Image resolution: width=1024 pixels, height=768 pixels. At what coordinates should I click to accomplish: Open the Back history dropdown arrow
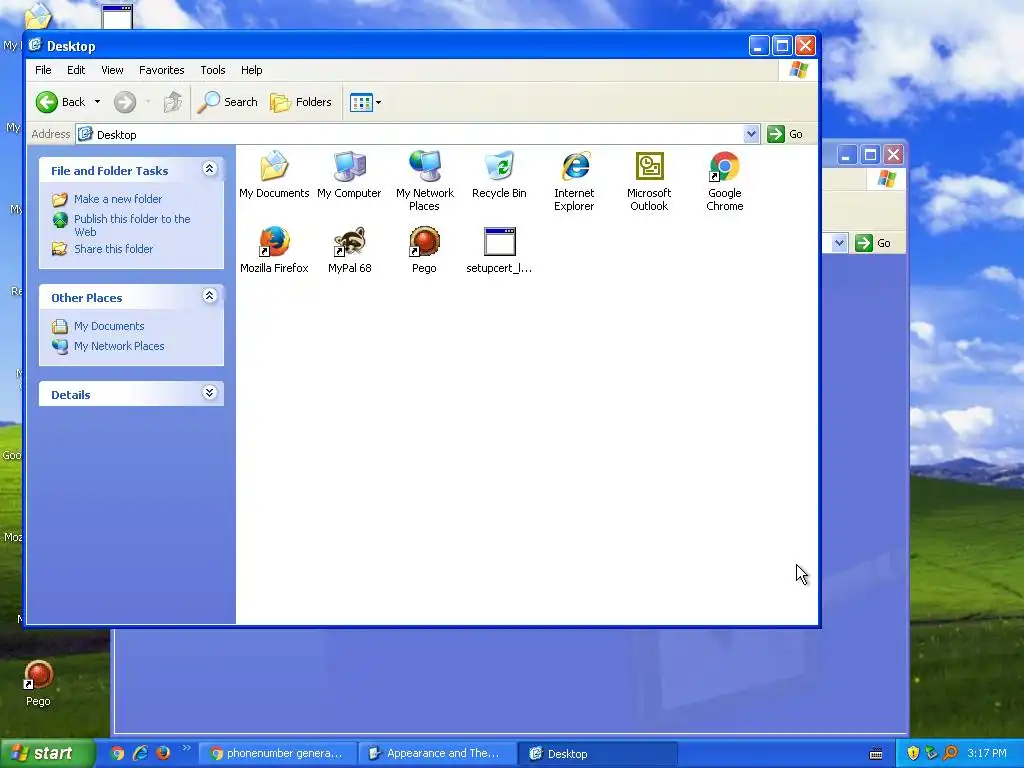point(97,102)
